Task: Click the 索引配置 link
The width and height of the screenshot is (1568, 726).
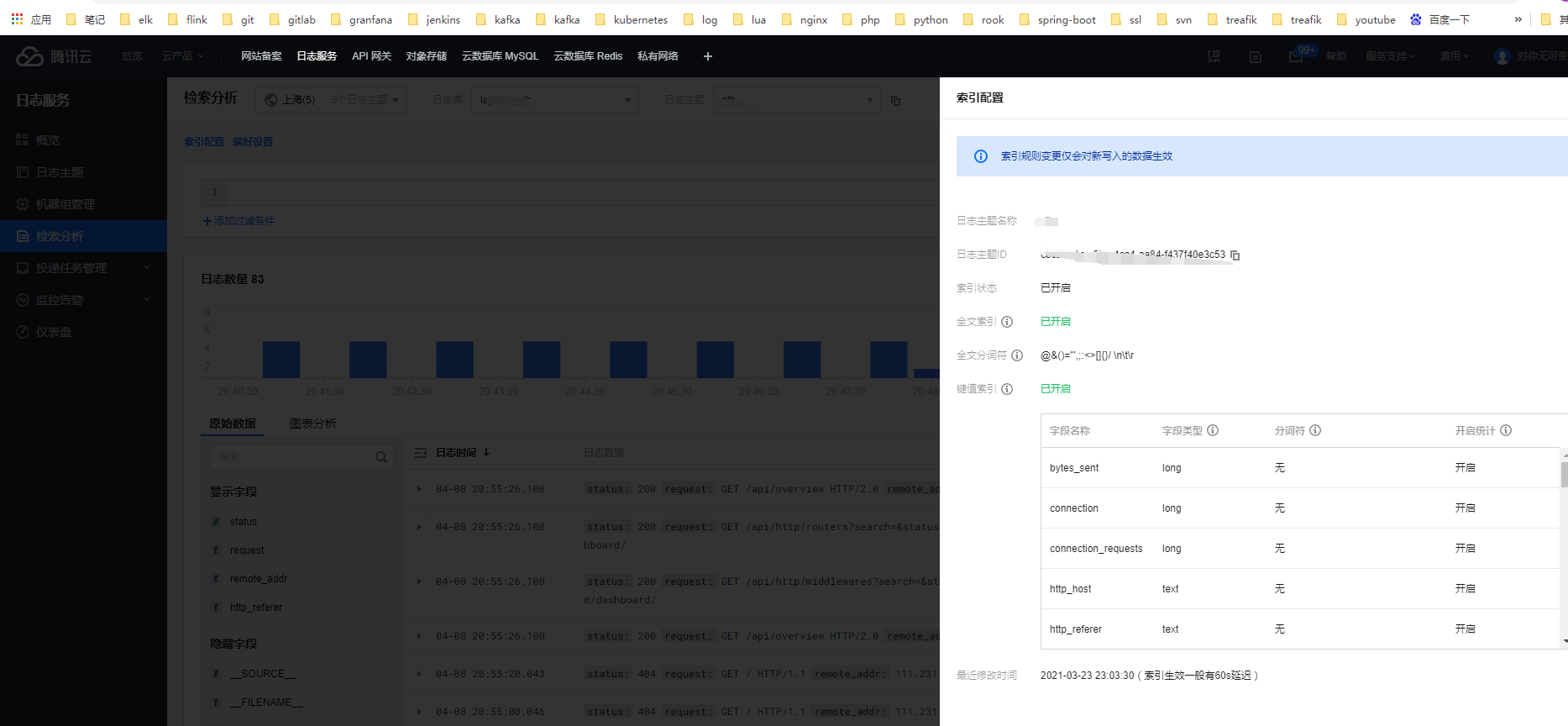Action: pyautogui.click(x=204, y=142)
